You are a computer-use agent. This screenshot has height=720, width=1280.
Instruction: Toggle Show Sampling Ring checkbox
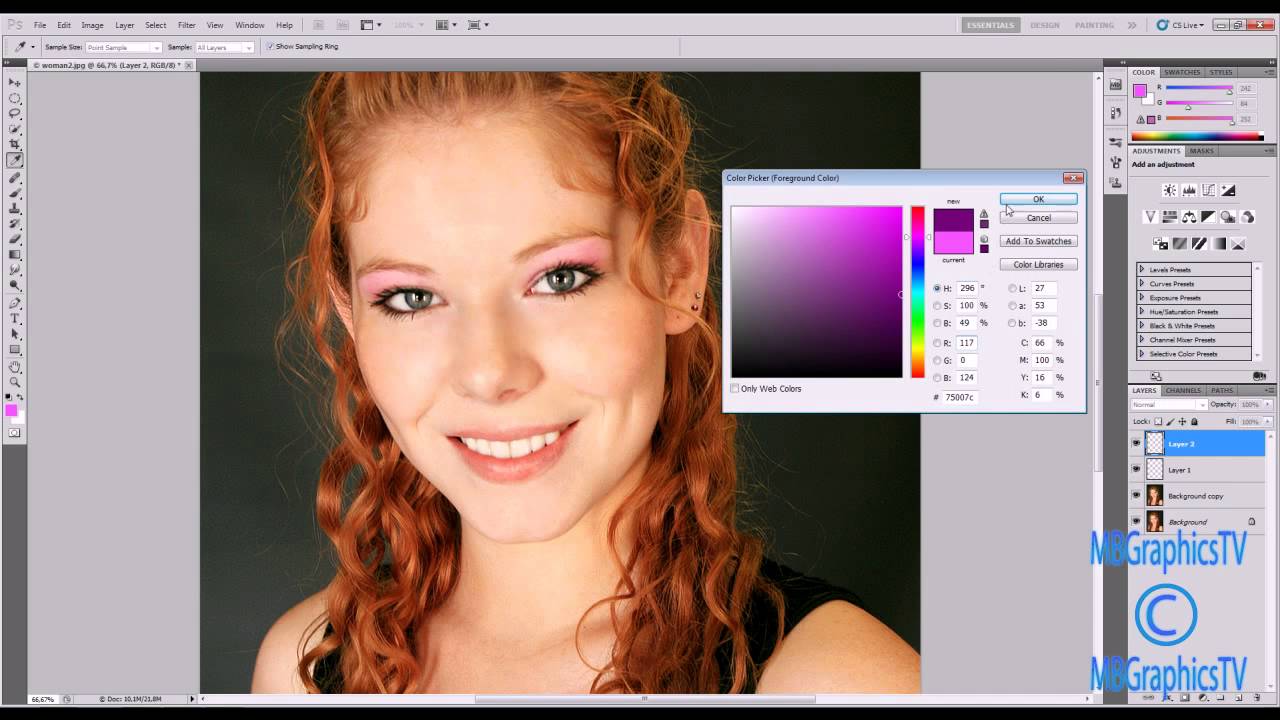[x=270, y=47]
